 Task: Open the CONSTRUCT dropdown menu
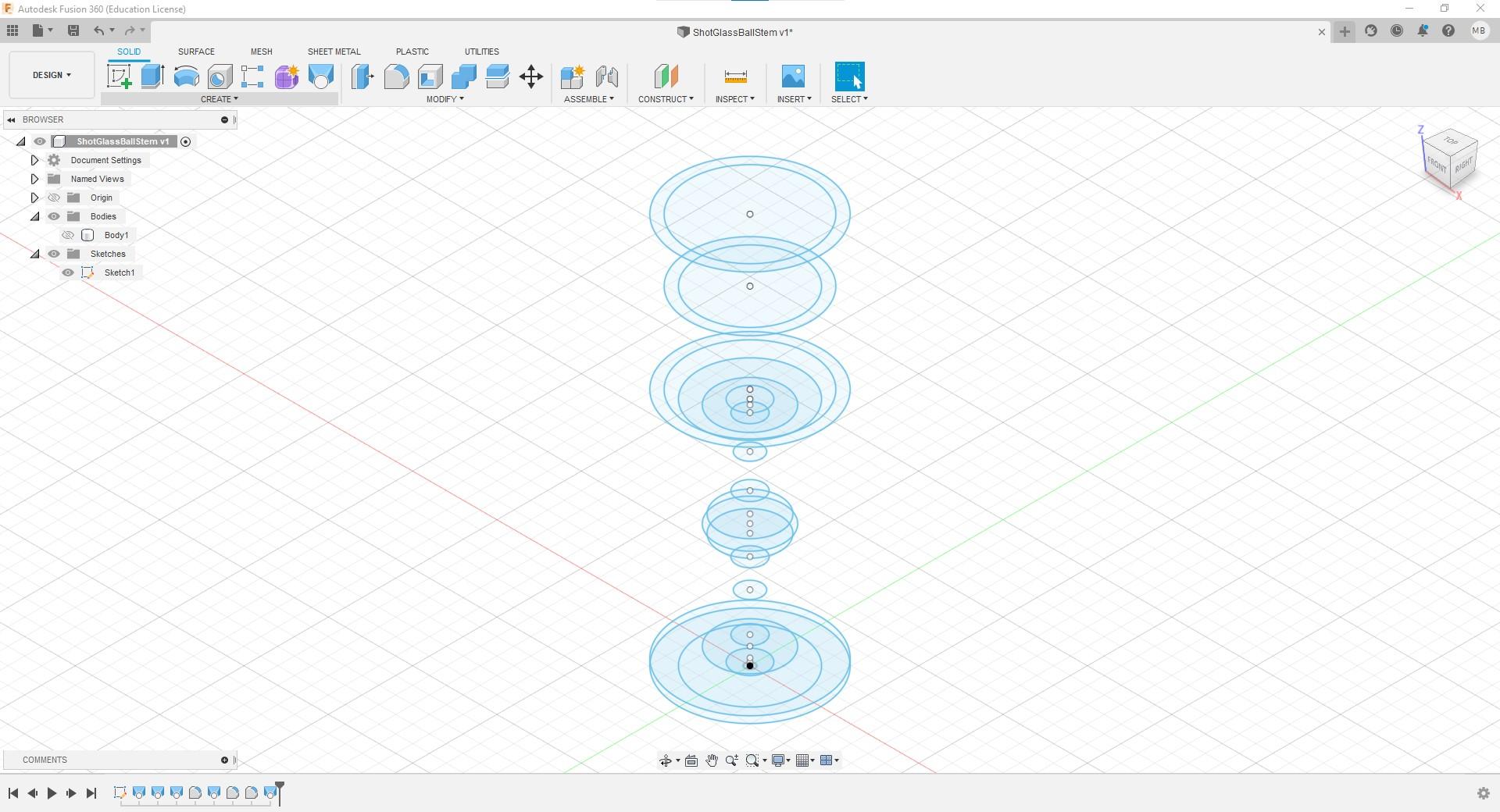click(666, 99)
